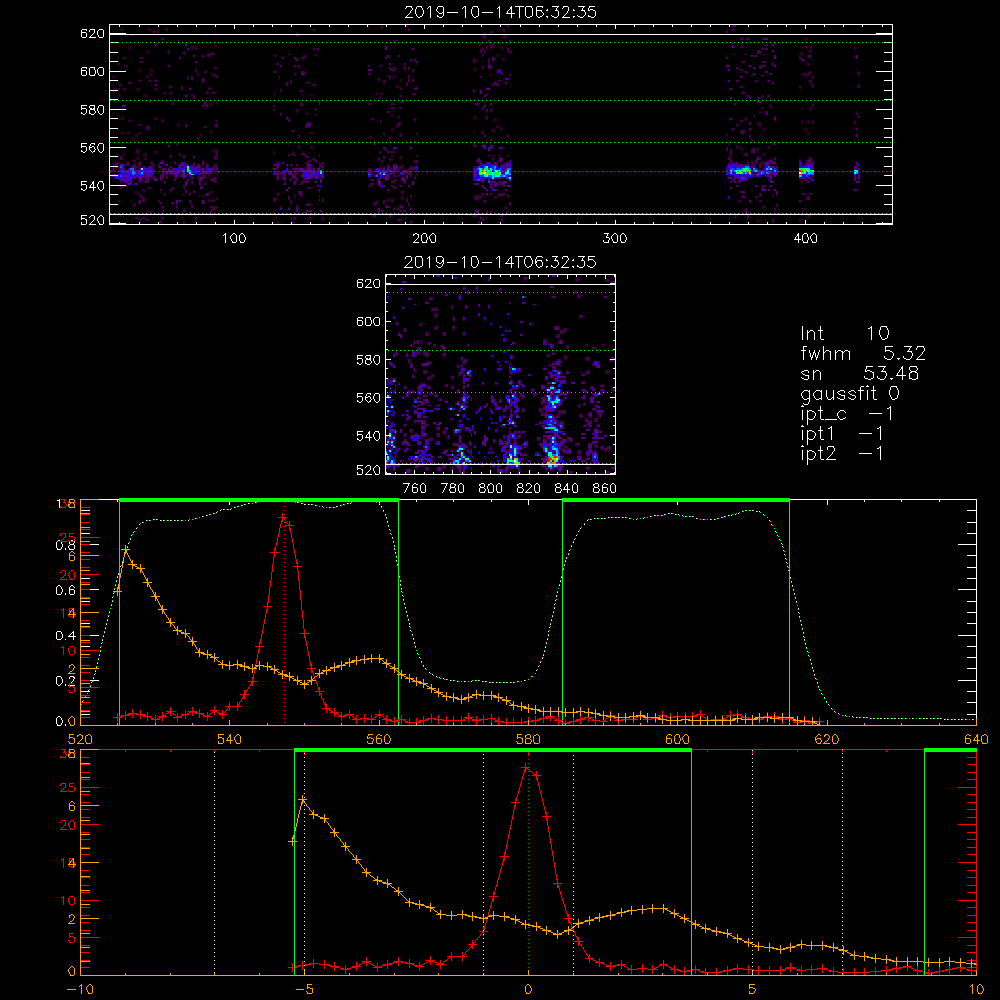Click the timestamp title above the wide image strip
Screen dimensions: 1000x1000
pos(501,12)
